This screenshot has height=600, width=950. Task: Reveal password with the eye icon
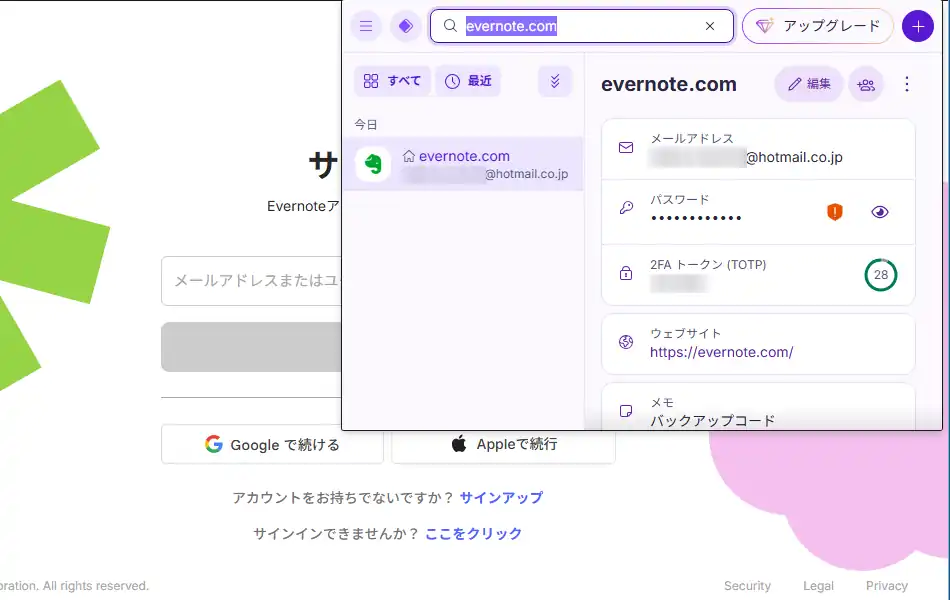pyautogui.click(x=880, y=211)
